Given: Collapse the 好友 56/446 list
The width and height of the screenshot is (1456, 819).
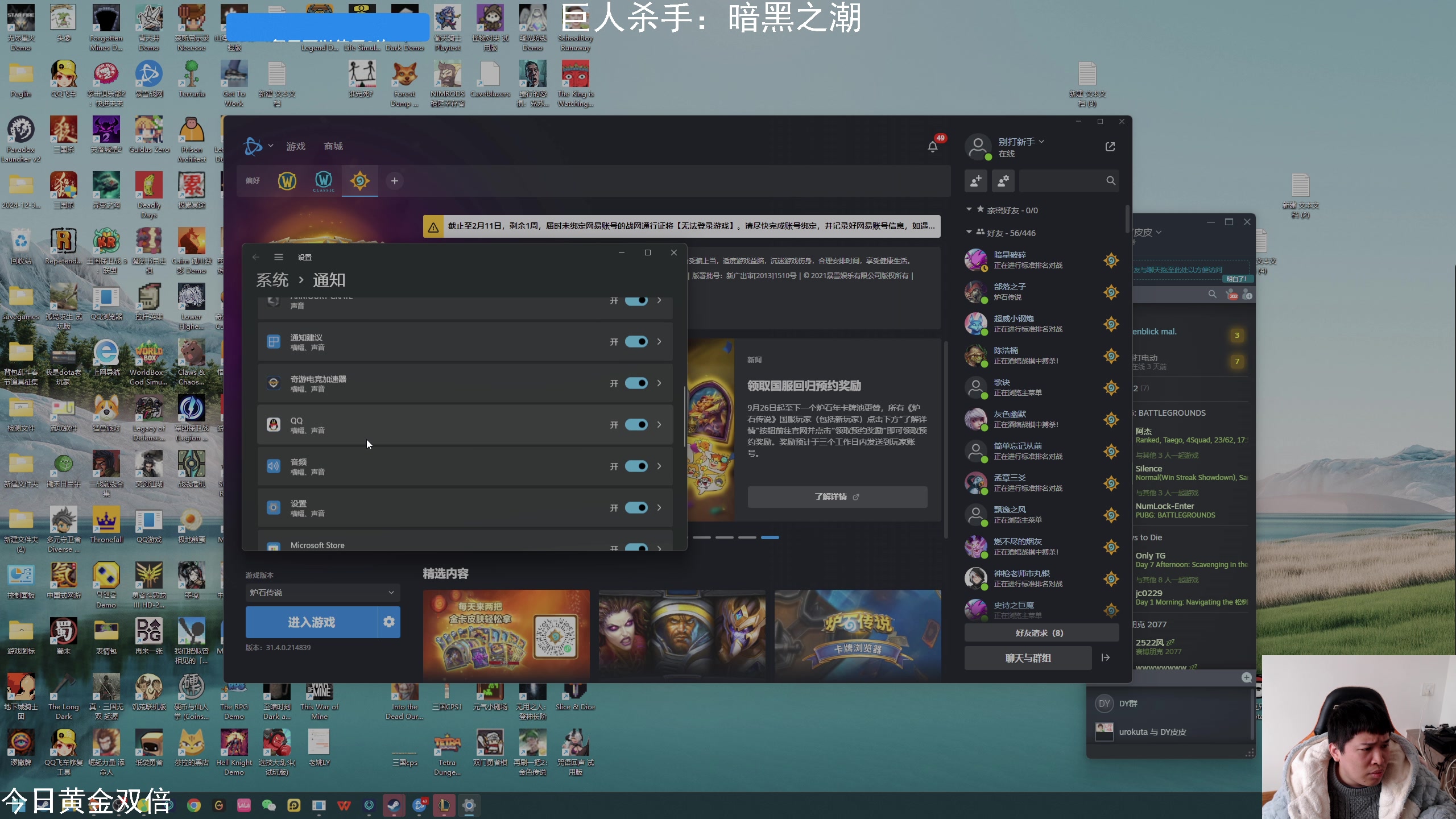Looking at the screenshot, I should pos(969,233).
